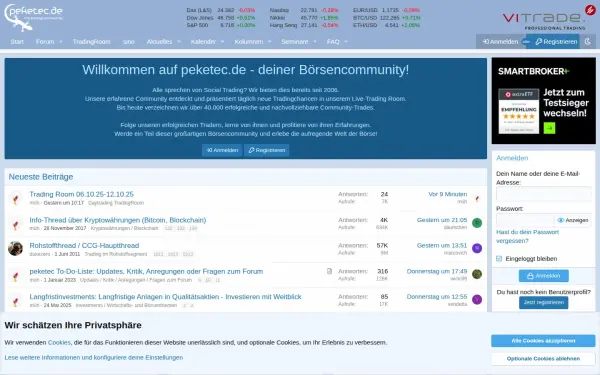Click username dukezero under Rohstoffthread
The width and height of the screenshot is (600, 375).
tap(40, 254)
